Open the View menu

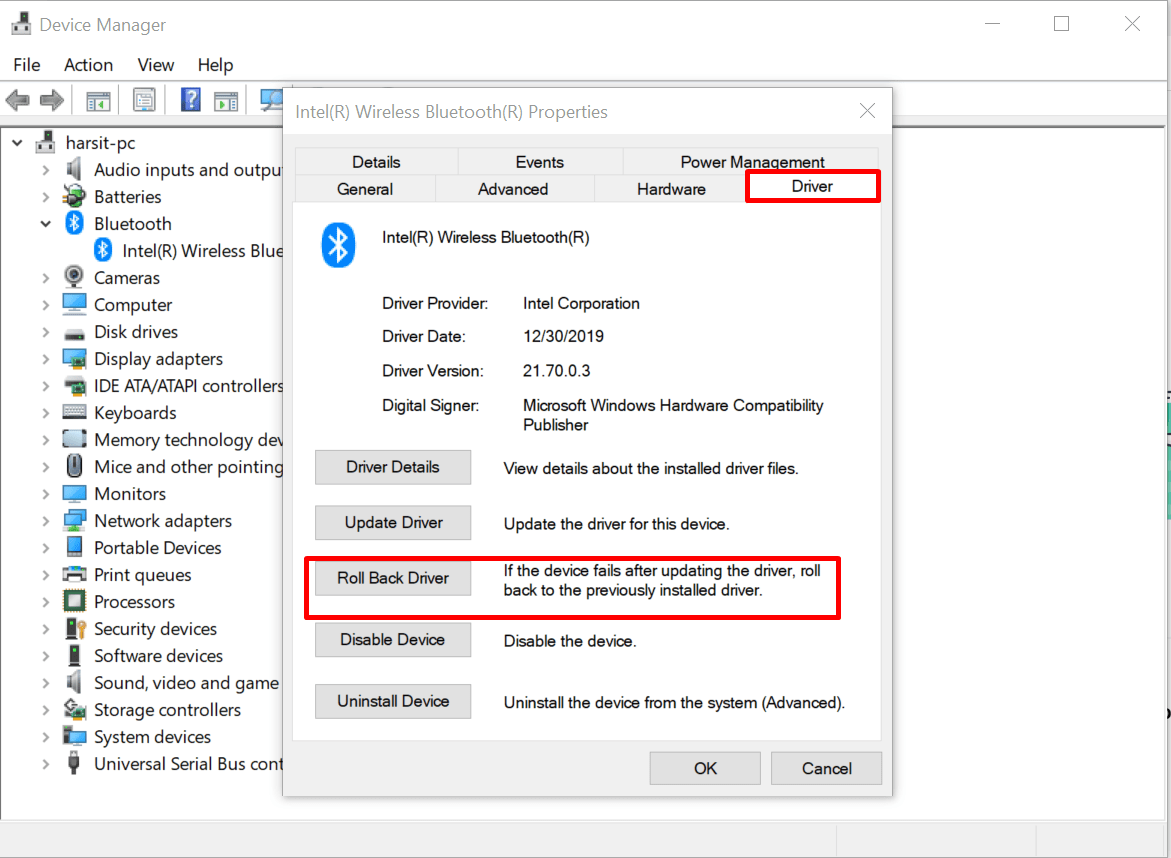[x=155, y=64]
